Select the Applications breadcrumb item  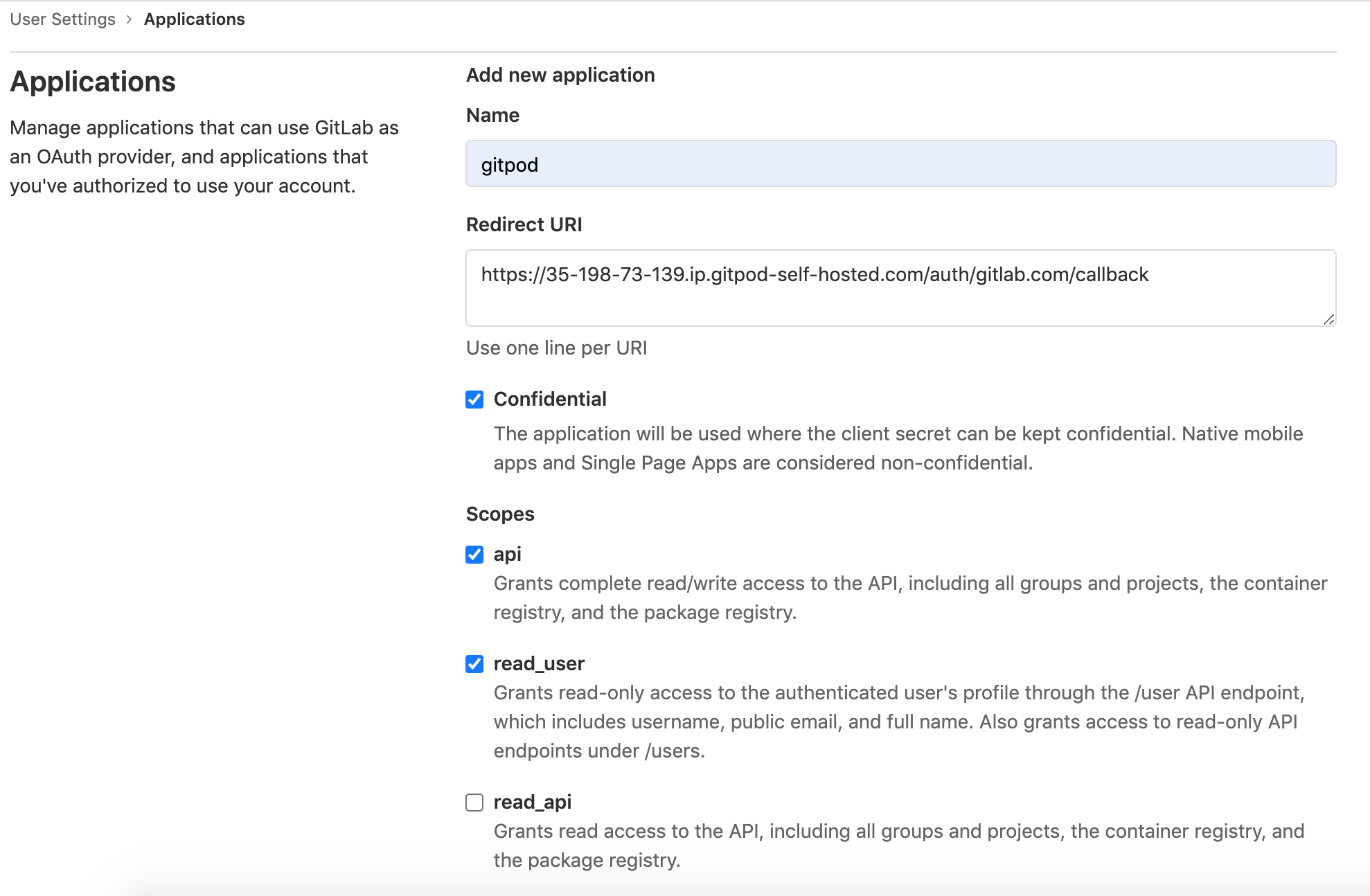click(x=194, y=19)
